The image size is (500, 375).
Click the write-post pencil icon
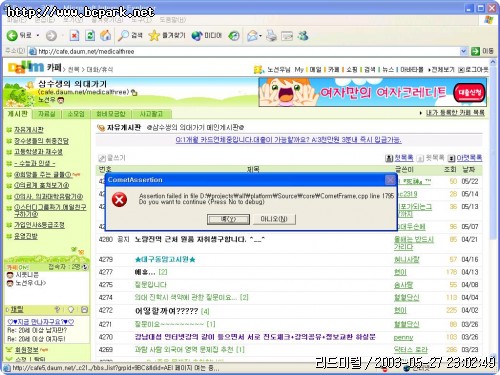(102, 158)
